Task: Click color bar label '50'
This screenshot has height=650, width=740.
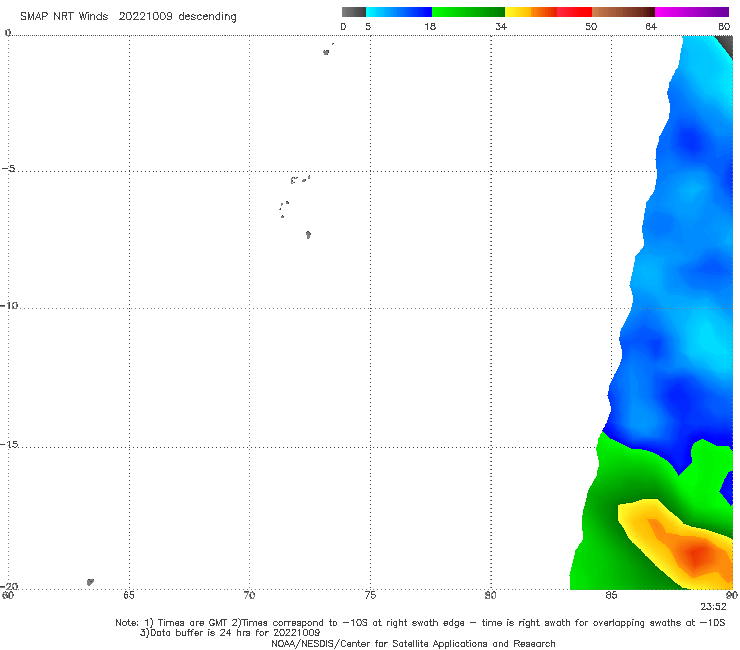Action: coord(591,26)
